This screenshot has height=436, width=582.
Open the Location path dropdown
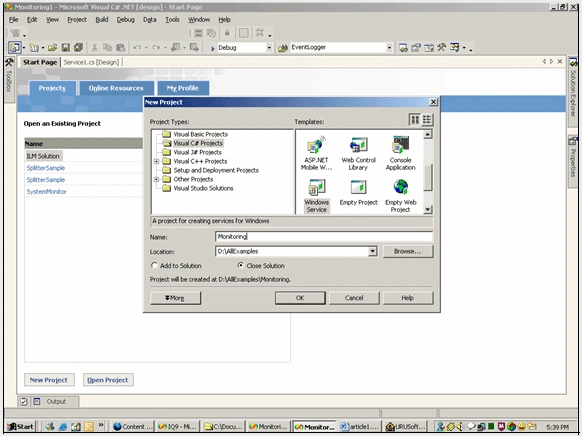point(372,252)
